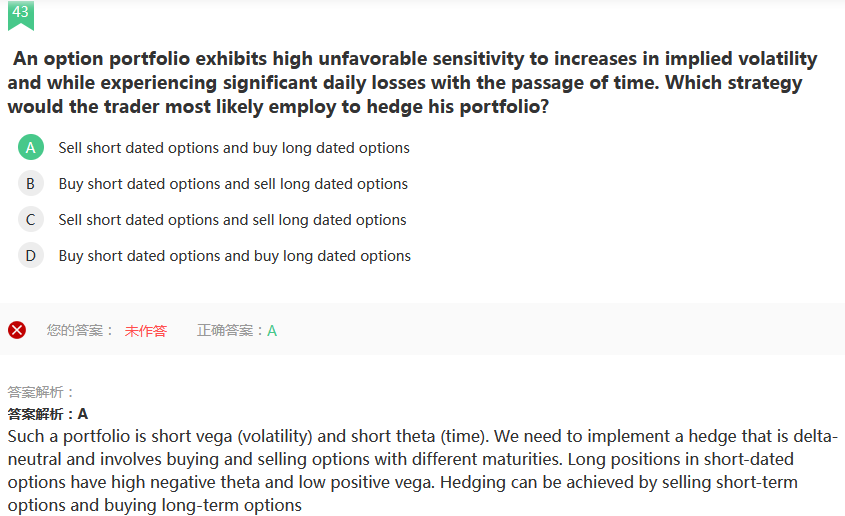Click the '正确答案' label
845x516 pixels.
230,330
